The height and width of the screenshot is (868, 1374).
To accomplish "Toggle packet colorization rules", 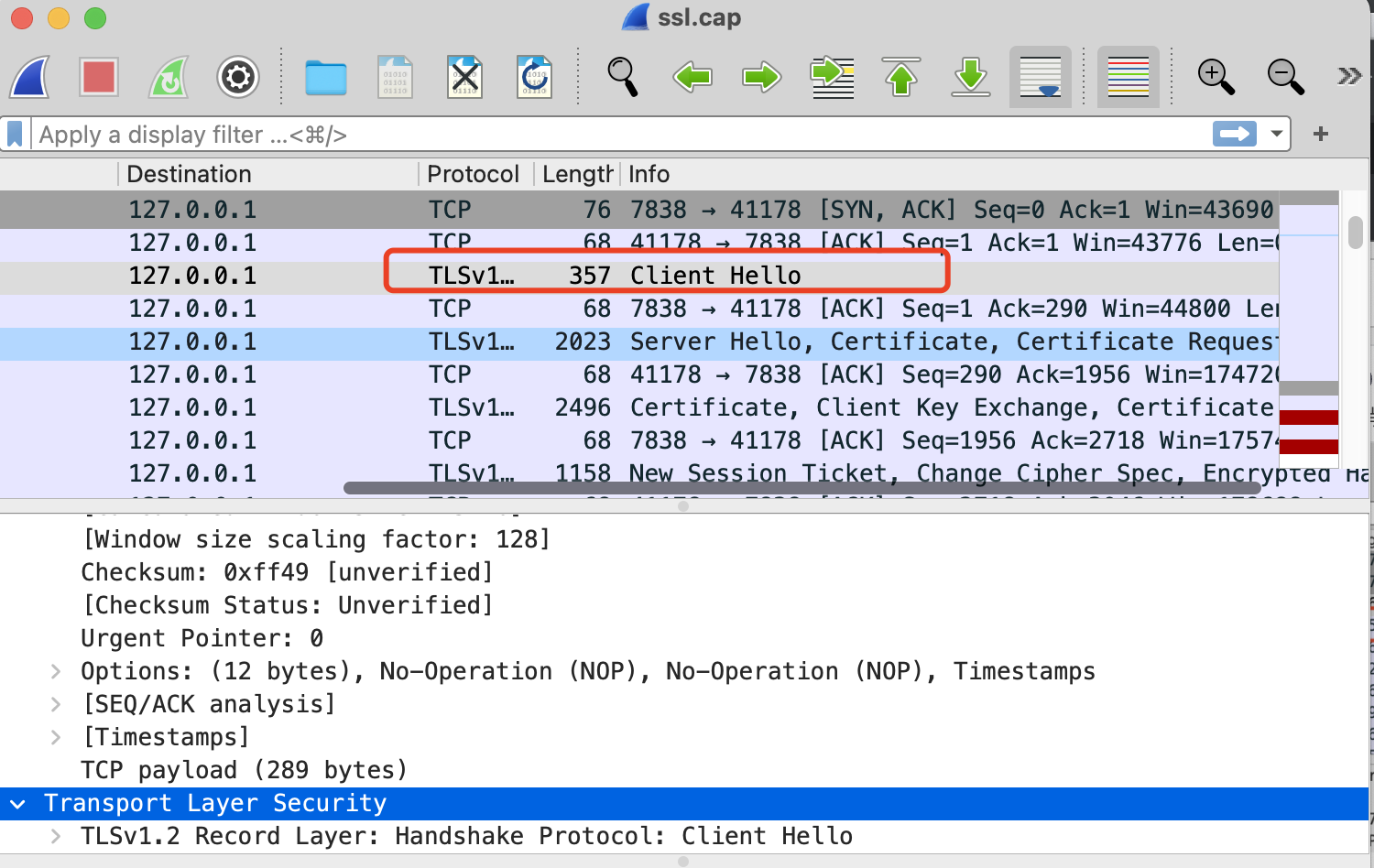I will [x=1129, y=77].
